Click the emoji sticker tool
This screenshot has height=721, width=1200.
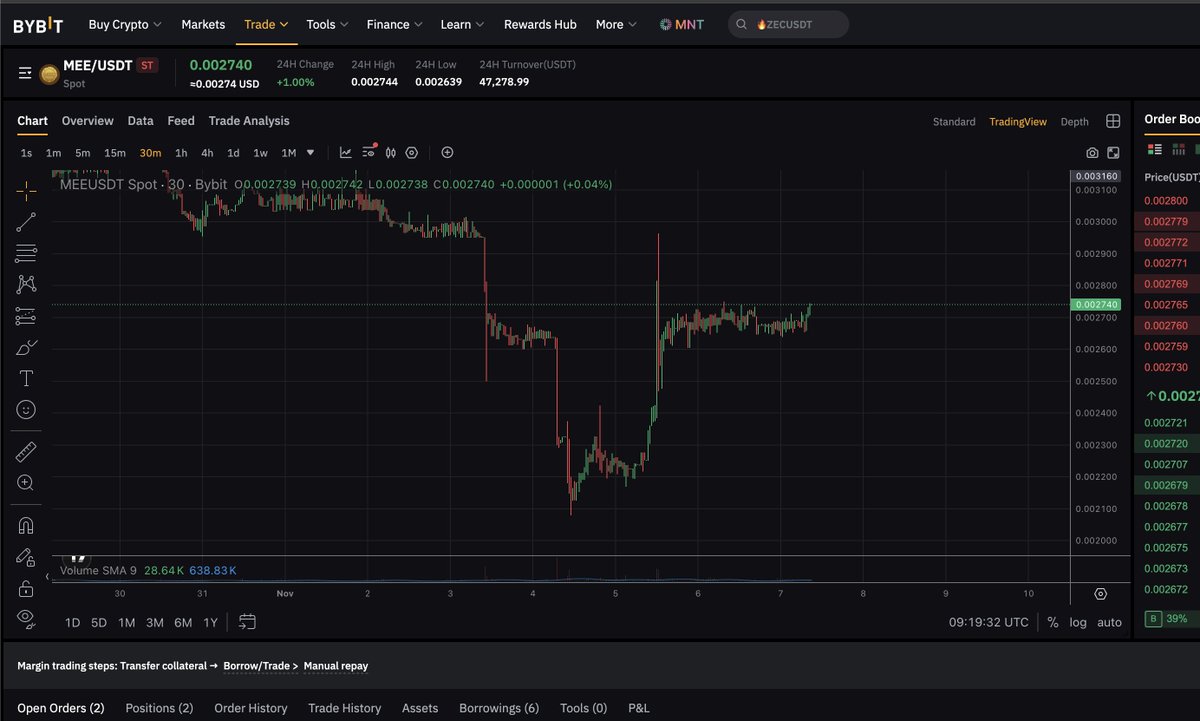(x=26, y=409)
